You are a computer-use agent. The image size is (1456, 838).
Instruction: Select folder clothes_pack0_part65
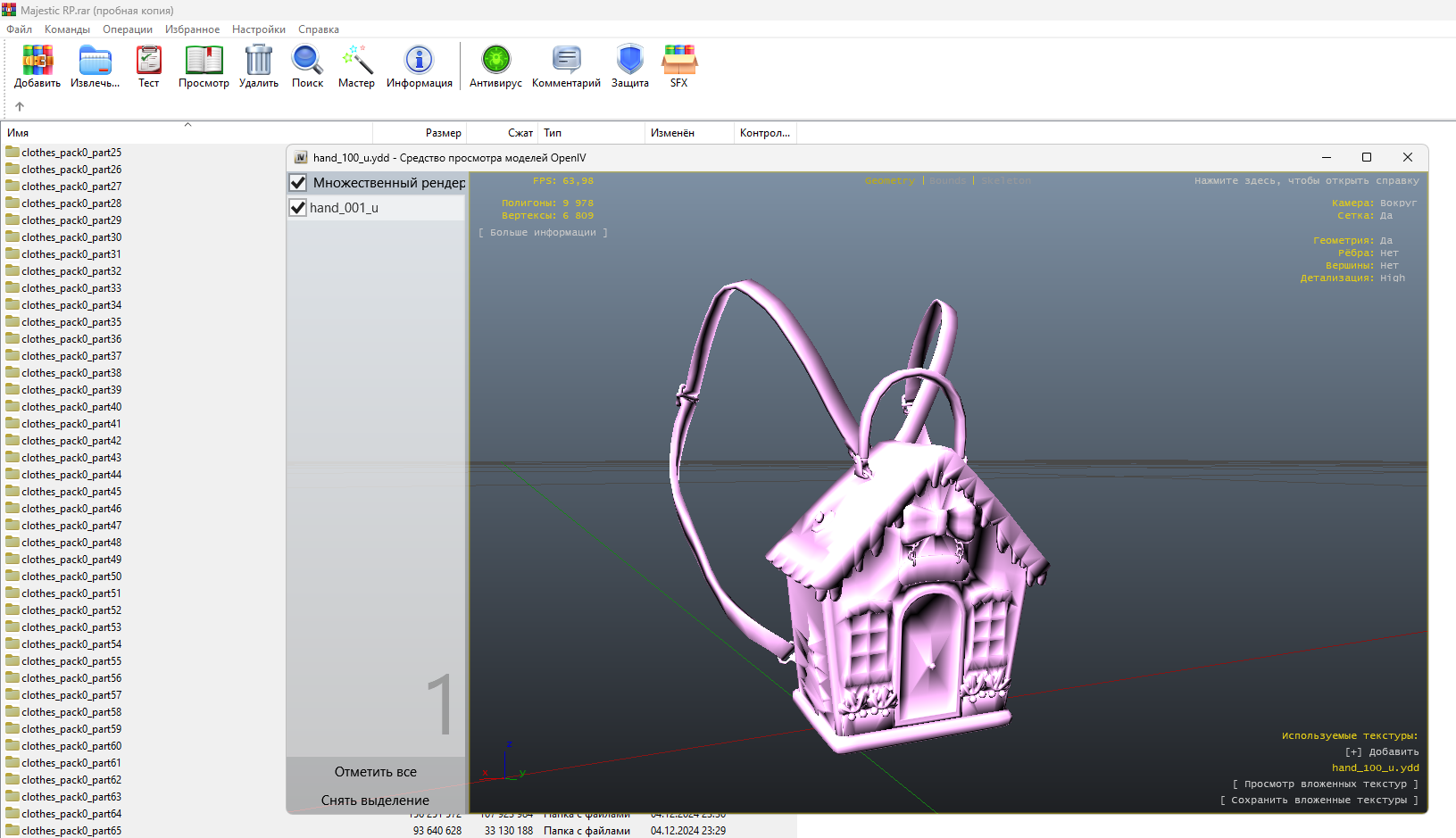pyautogui.click(x=71, y=831)
